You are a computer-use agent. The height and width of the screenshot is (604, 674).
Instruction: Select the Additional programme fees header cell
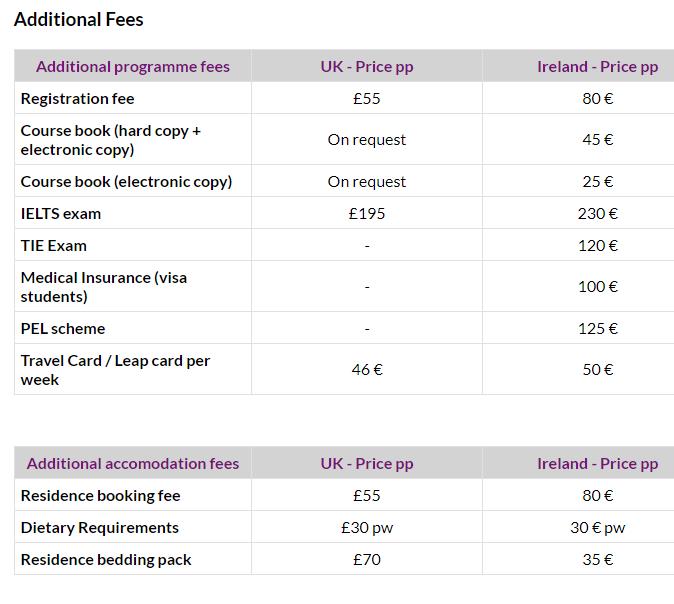[x=133, y=67]
